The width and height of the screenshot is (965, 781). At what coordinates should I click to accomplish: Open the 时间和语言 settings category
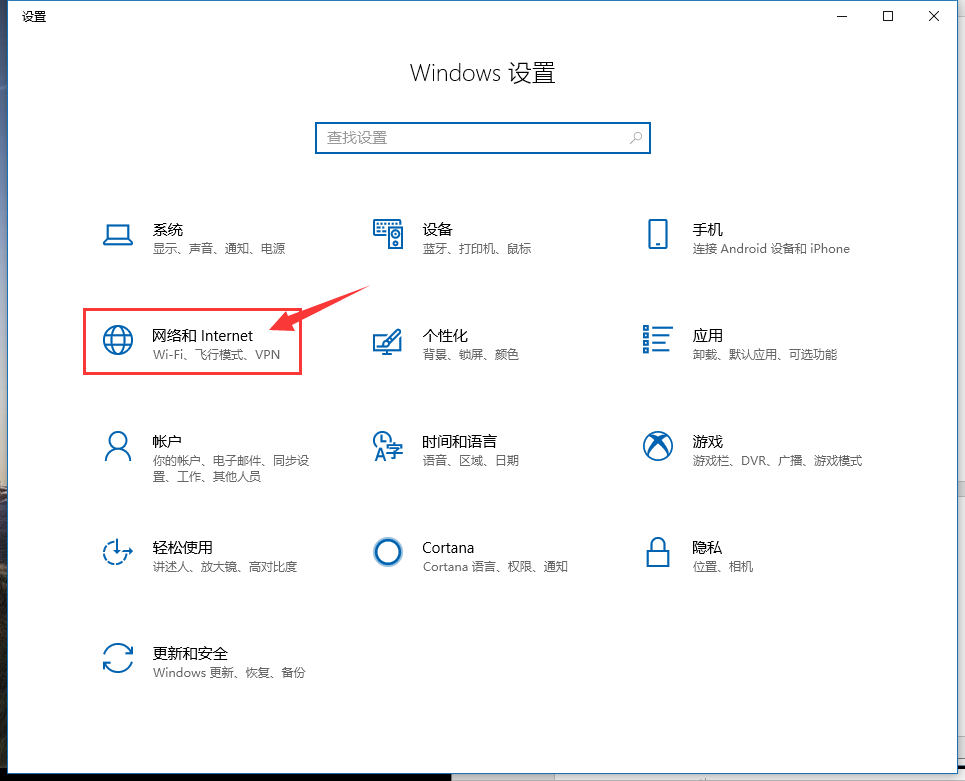[x=460, y=442]
